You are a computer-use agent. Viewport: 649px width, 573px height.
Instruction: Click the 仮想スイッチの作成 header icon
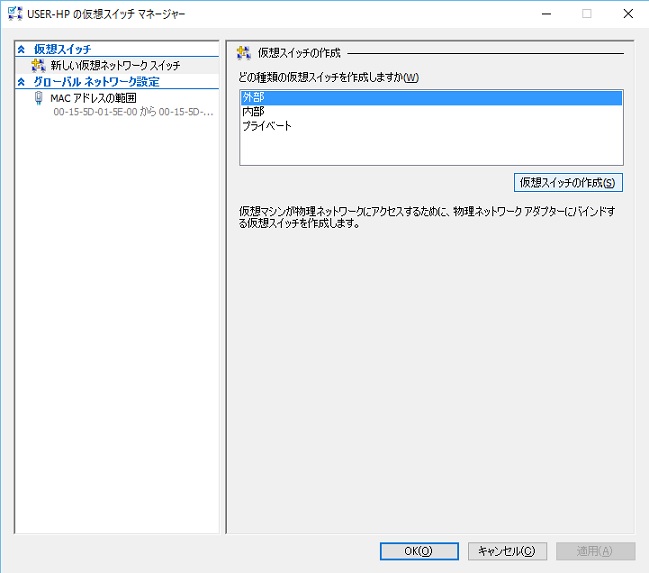(x=243, y=53)
